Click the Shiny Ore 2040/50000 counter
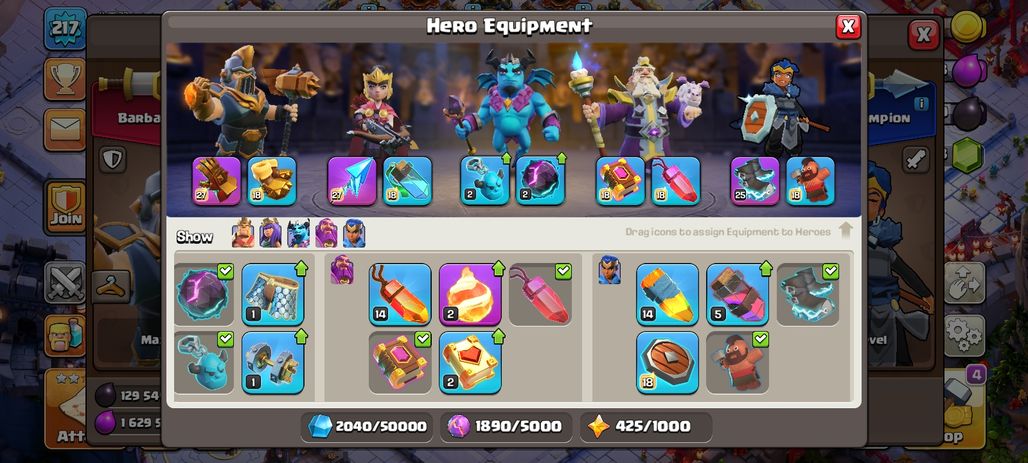This screenshot has width=1028, height=463. point(368,426)
